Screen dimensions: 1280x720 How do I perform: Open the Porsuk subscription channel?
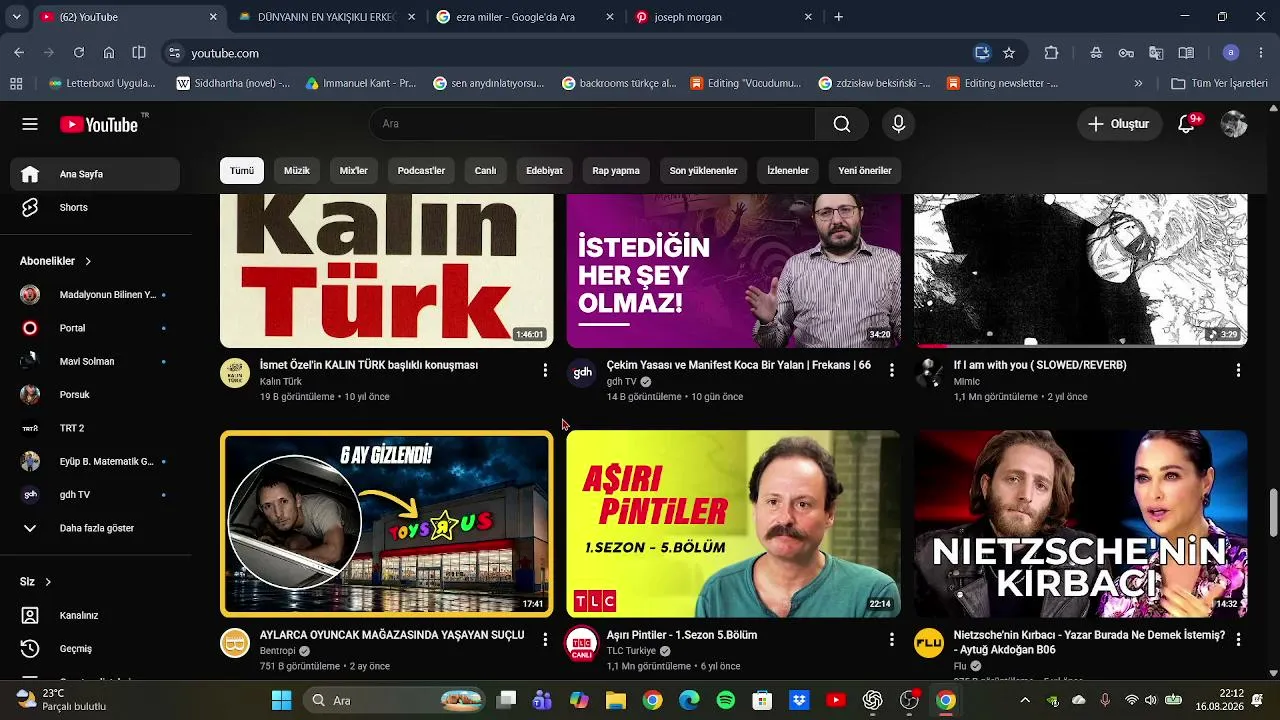[x=96, y=395]
